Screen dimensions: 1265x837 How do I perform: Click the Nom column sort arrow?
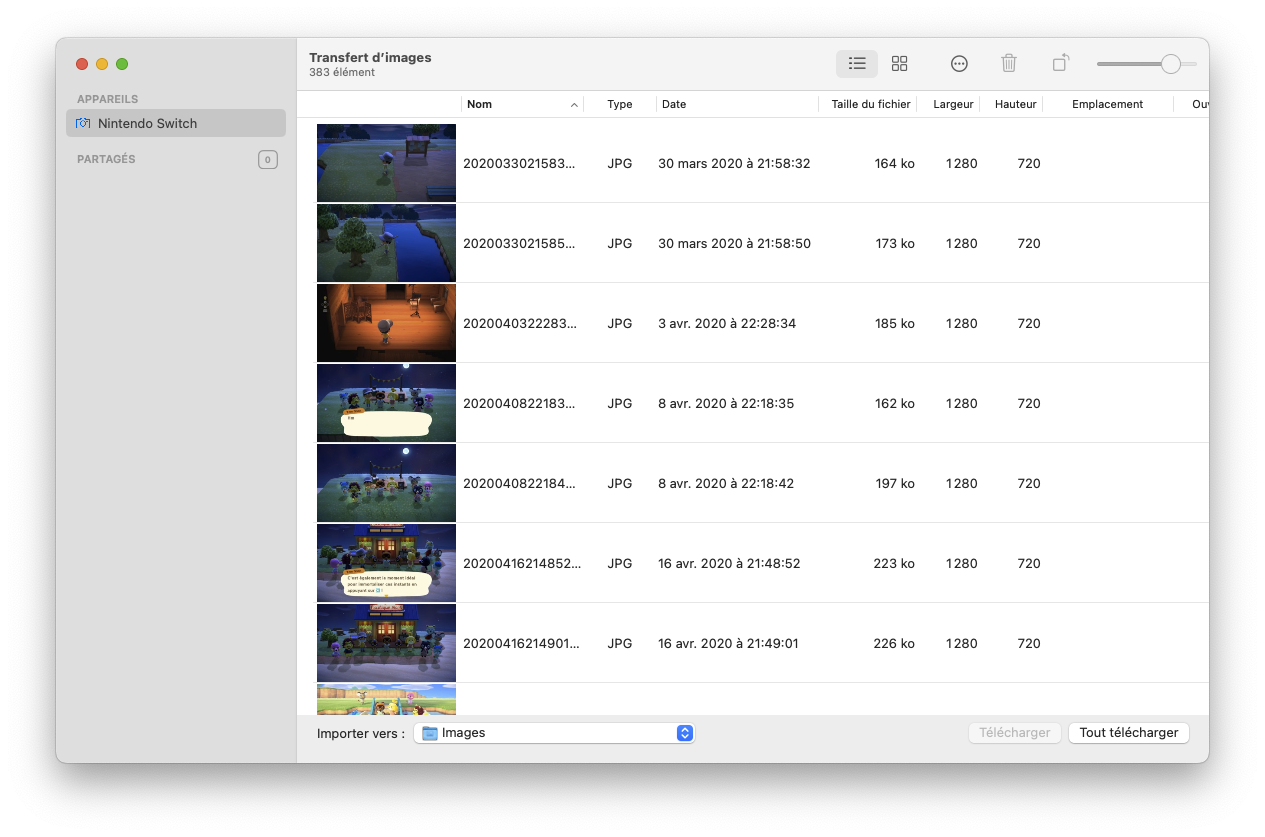[x=574, y=104]
